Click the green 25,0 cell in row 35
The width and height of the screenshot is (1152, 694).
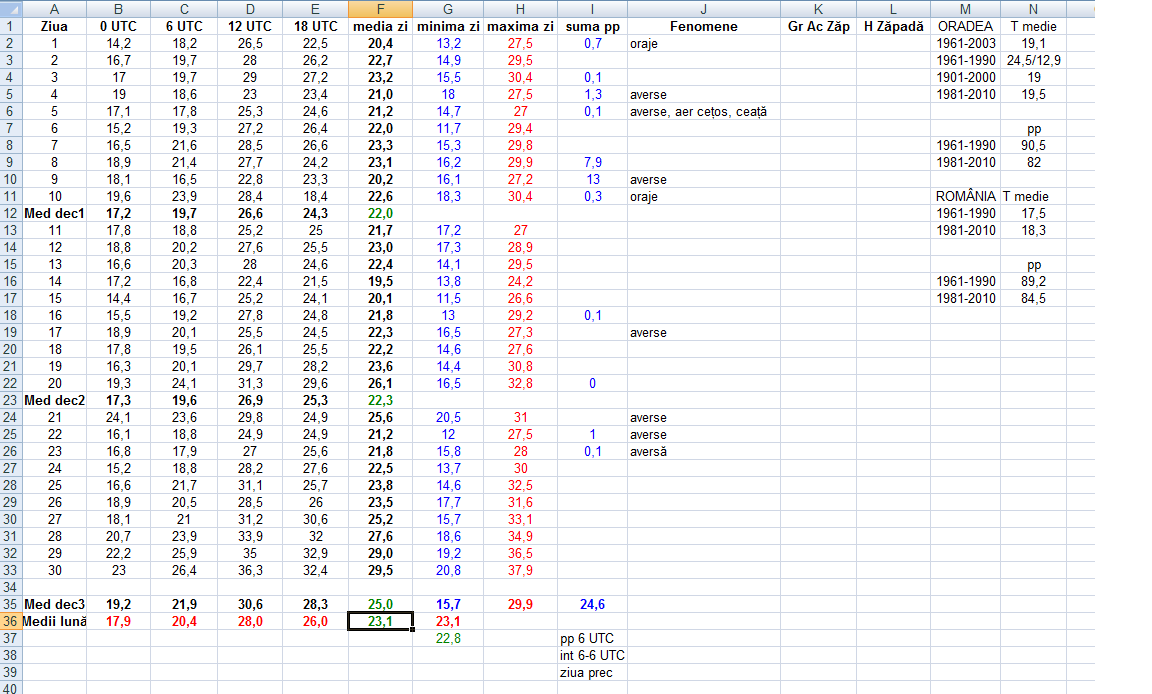coord(380,604)
